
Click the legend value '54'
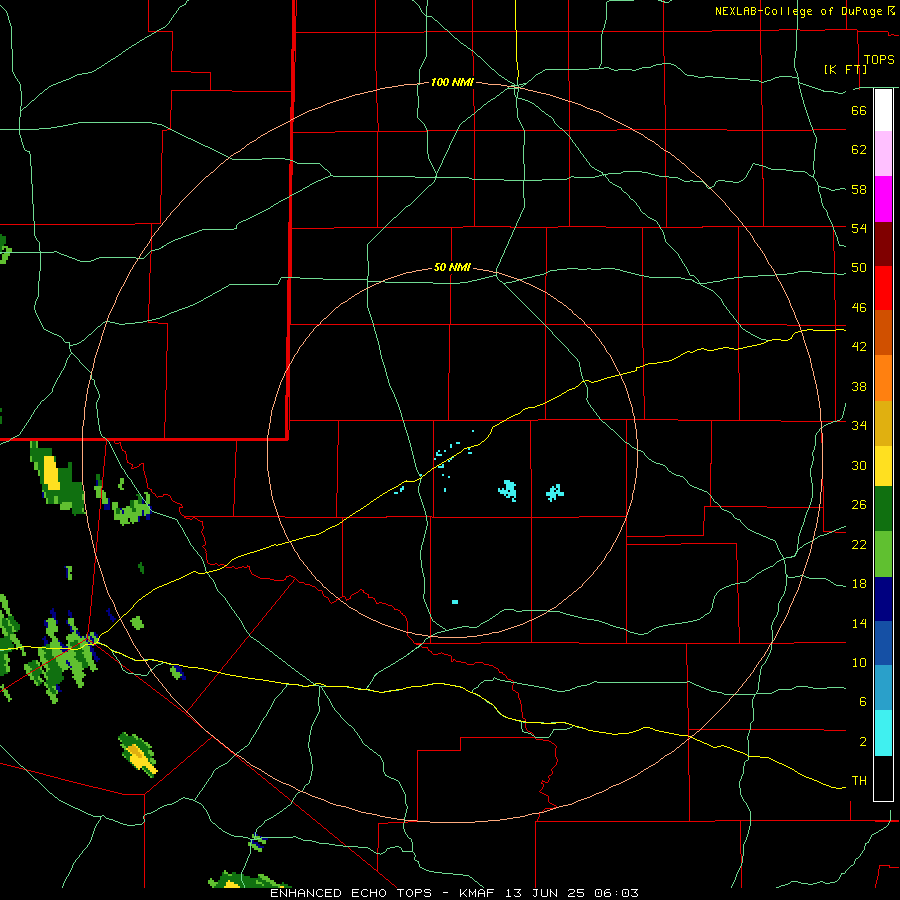click(859, 228)
